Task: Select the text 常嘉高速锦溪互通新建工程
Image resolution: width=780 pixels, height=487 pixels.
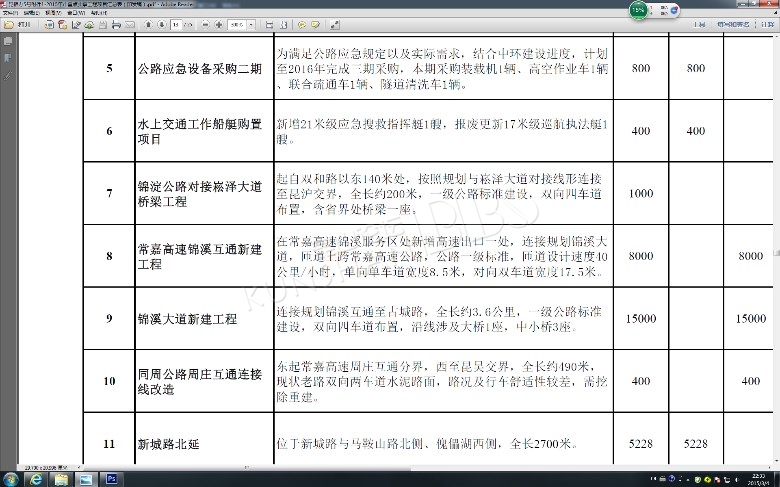Action: [x=199, y=256]
